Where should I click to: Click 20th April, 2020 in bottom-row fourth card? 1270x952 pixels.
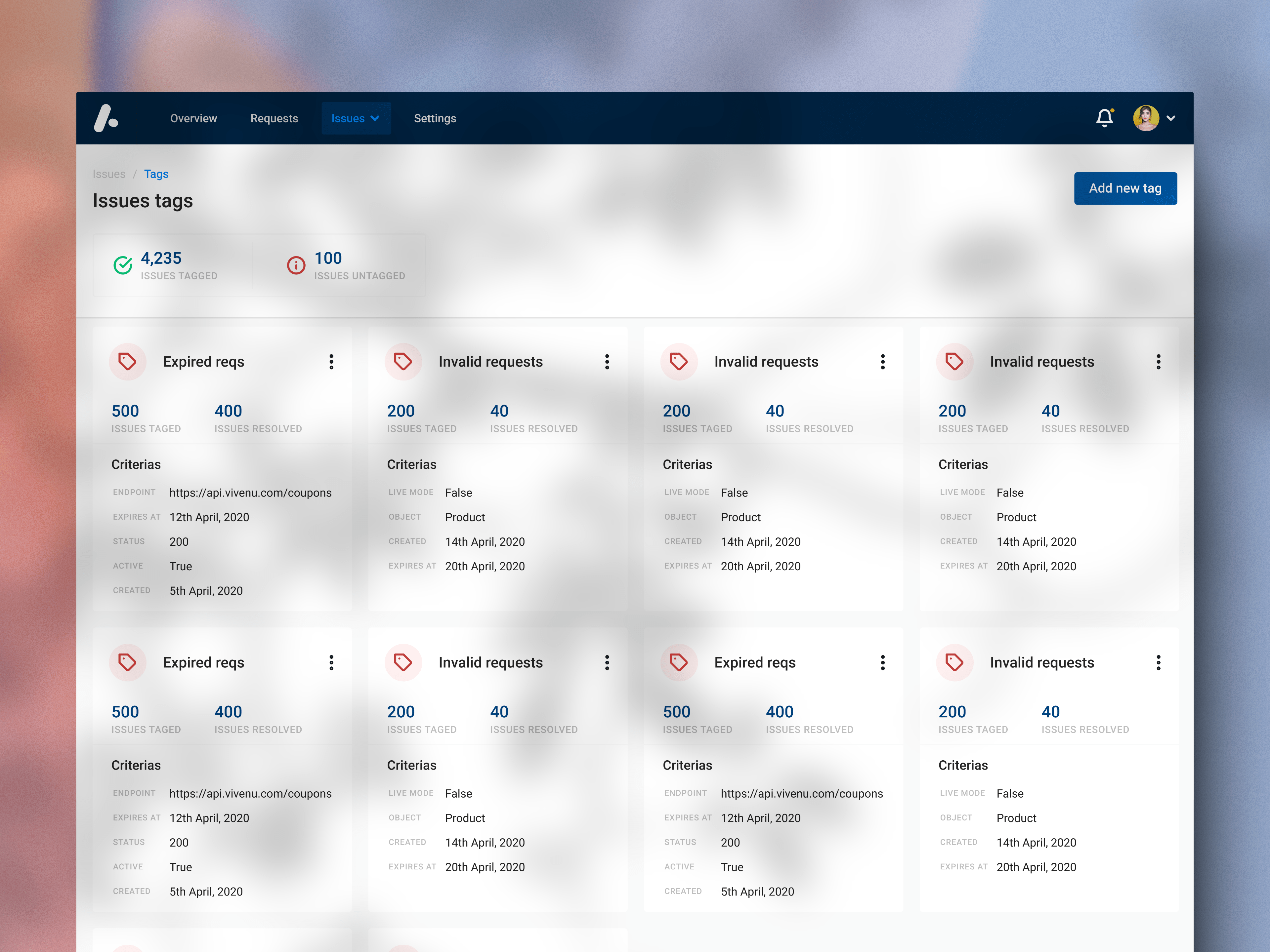(1036, 866)
